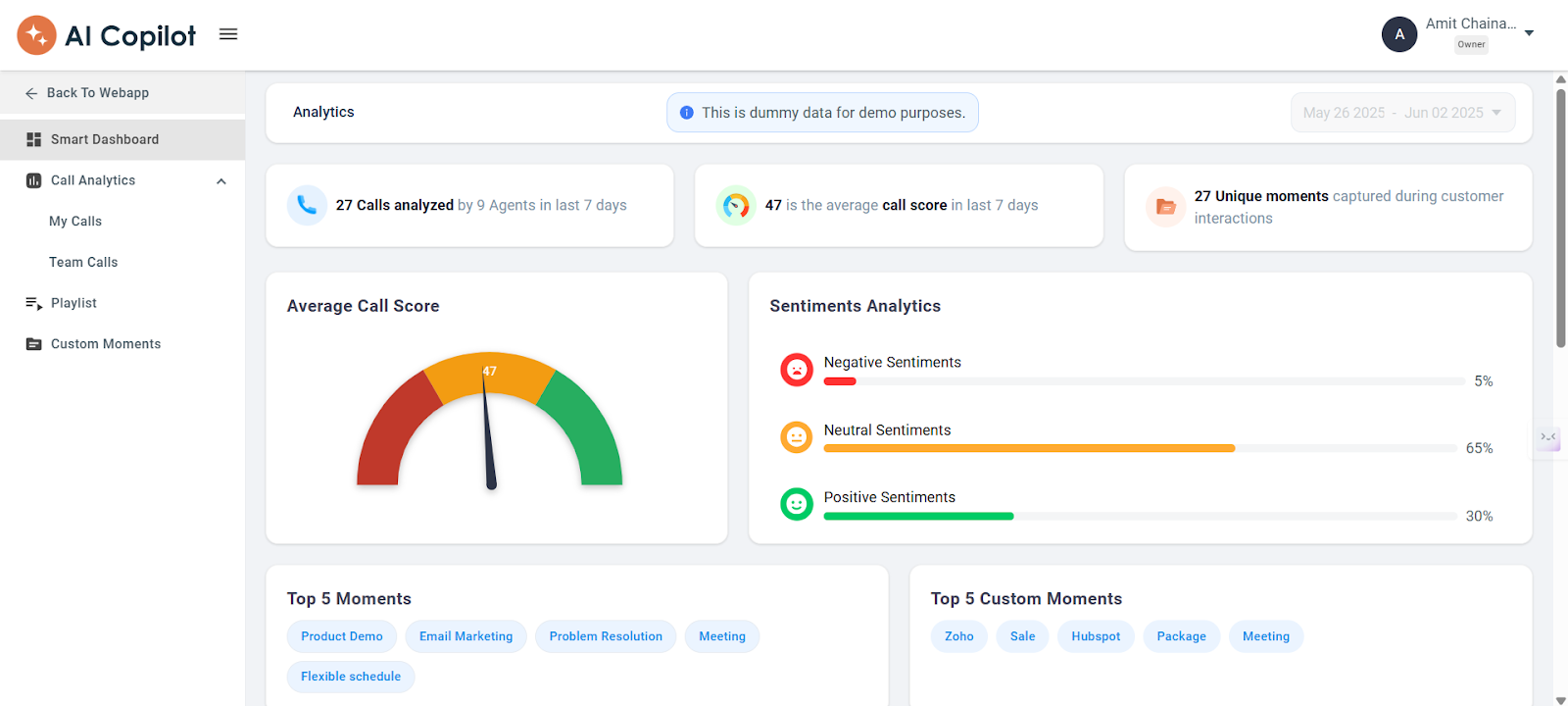Click the Smart Dashboard grid icon
Viewport: 1568px width, 706px height.
click(x=33, y=139)
